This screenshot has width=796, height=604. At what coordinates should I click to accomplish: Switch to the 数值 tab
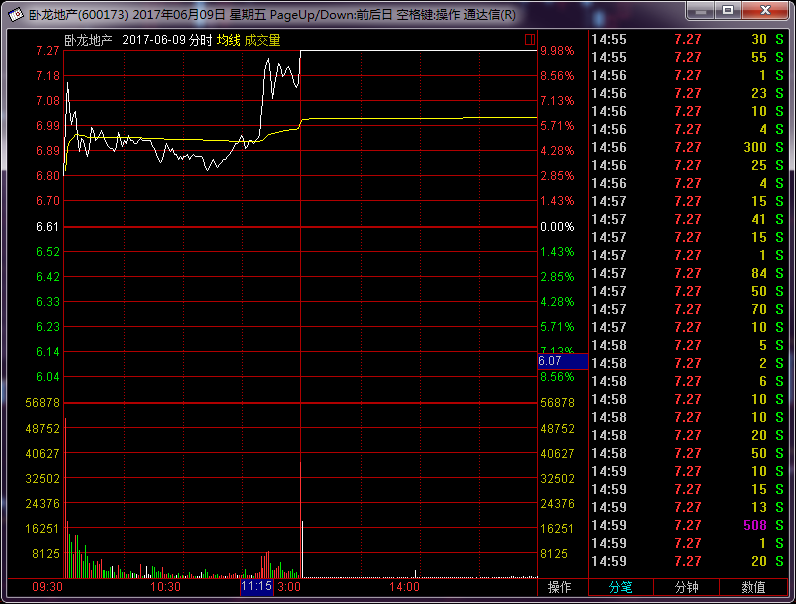(x=753, y=587)
